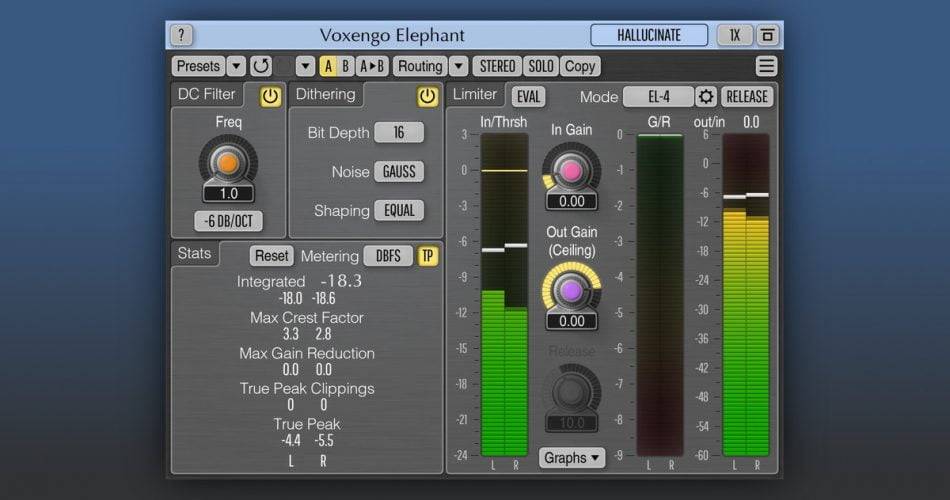Click the window size icon in the title bar
This screenshot has width=950, height=500.
[768, 35]
